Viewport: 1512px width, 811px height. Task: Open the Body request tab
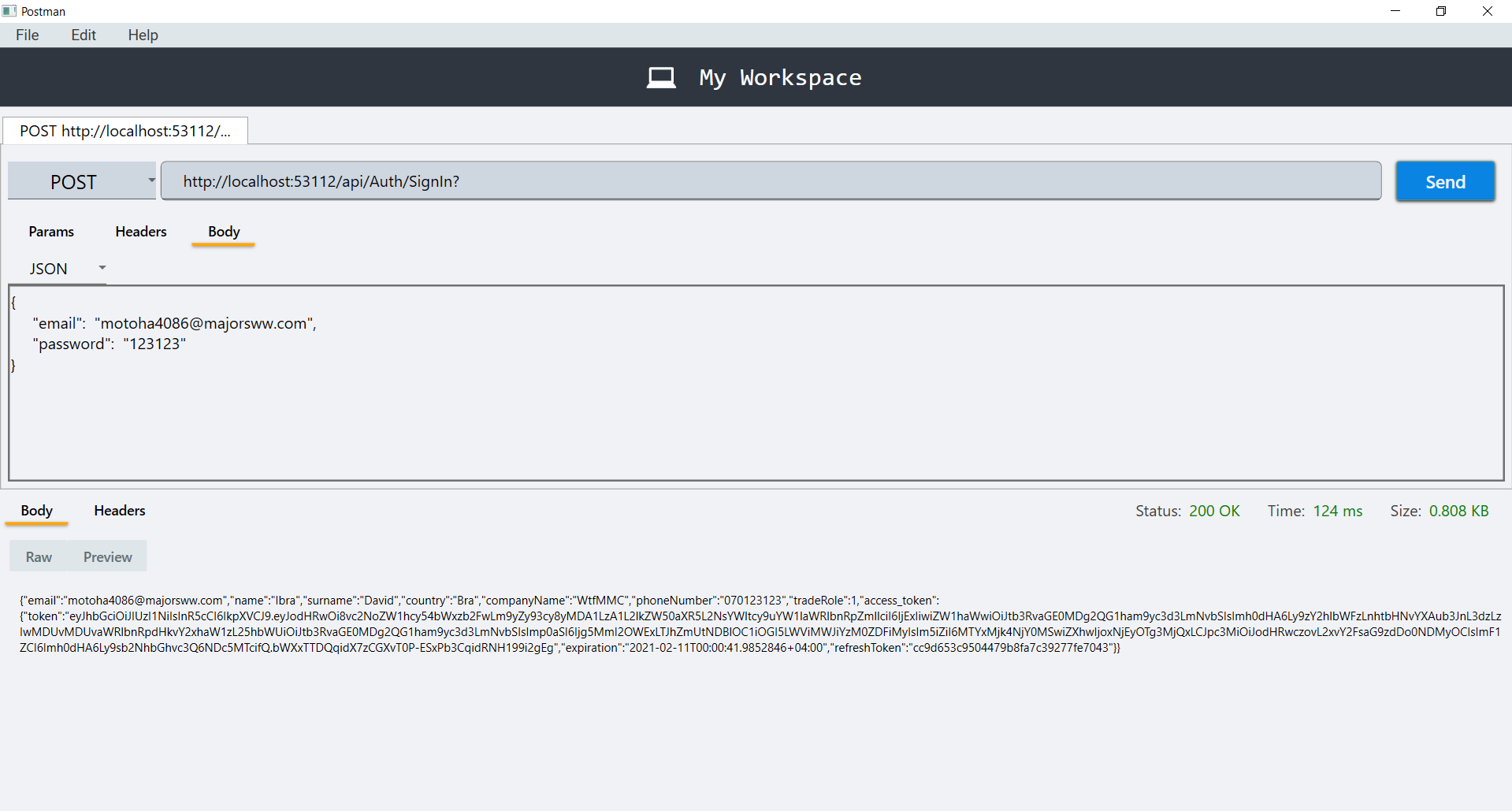[223, 231]
